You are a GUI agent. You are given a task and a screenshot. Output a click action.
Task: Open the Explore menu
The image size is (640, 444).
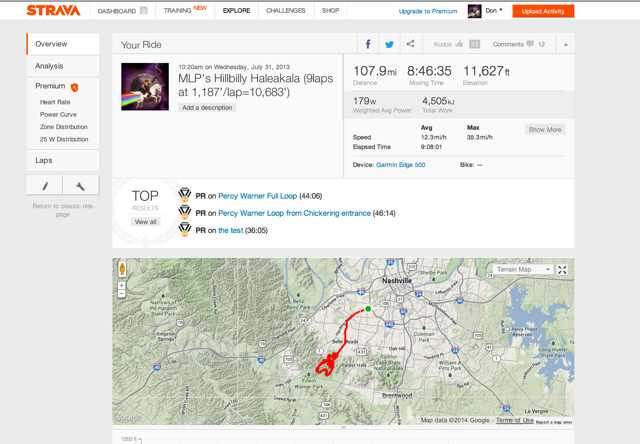(x=236, y=11)
